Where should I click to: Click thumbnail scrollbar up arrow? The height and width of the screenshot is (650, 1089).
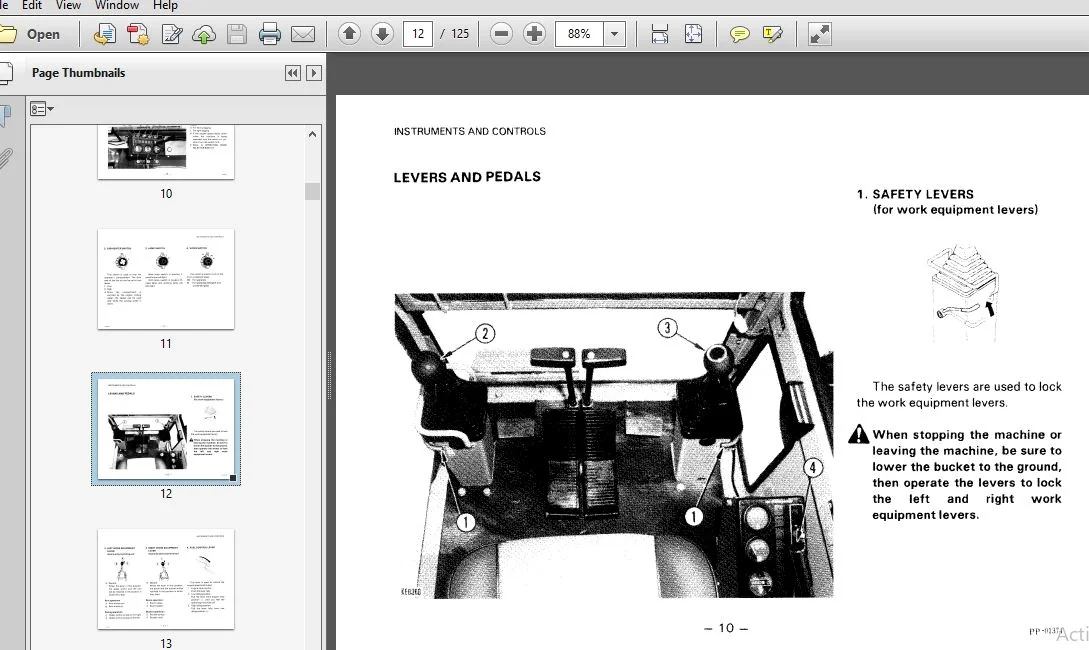click(x=313, y=134)
